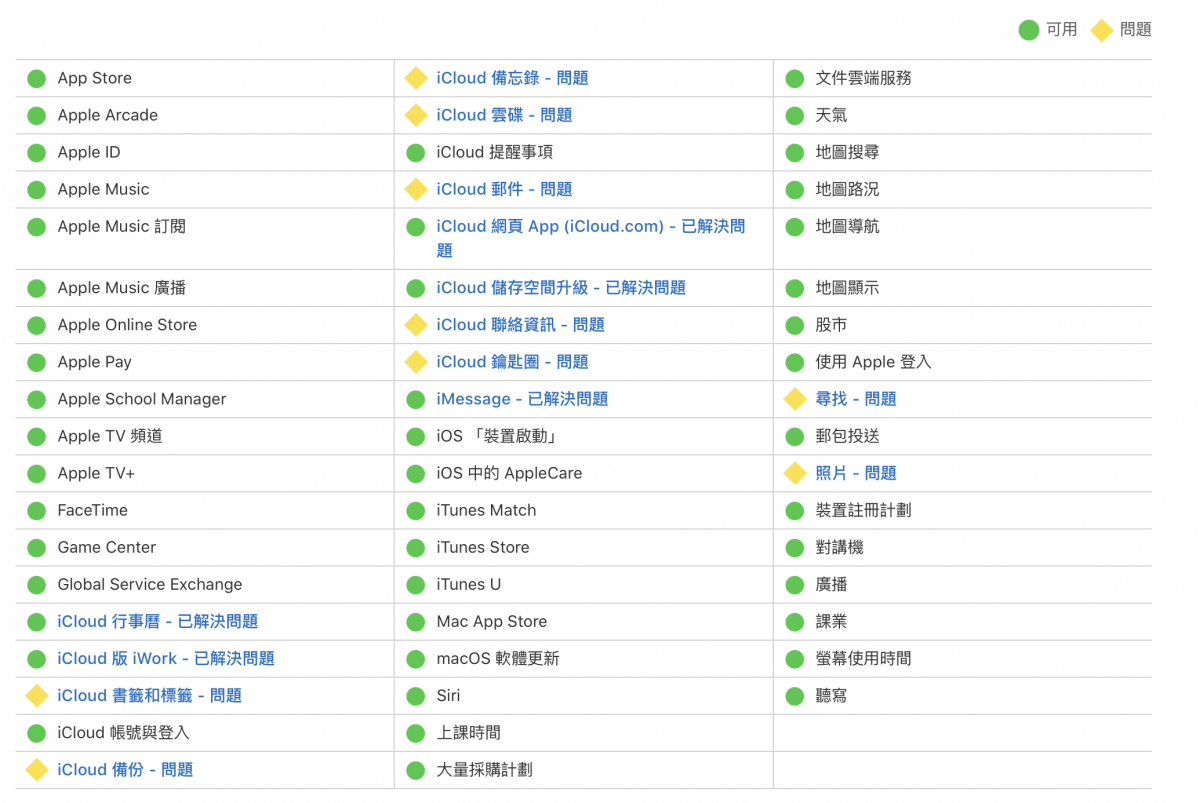
Task: Select 螢幕使用時間 text
Action: [x=863, y=658]
